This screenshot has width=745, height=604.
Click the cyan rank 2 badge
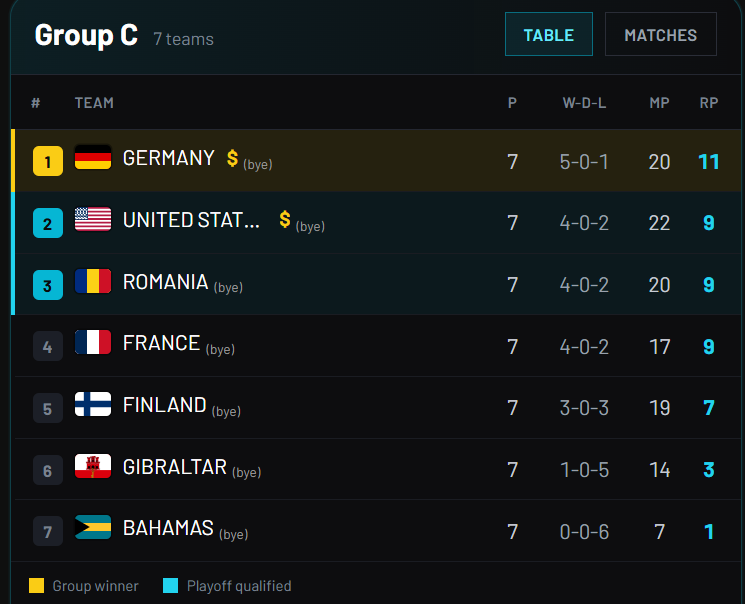[x=48, y=223]
